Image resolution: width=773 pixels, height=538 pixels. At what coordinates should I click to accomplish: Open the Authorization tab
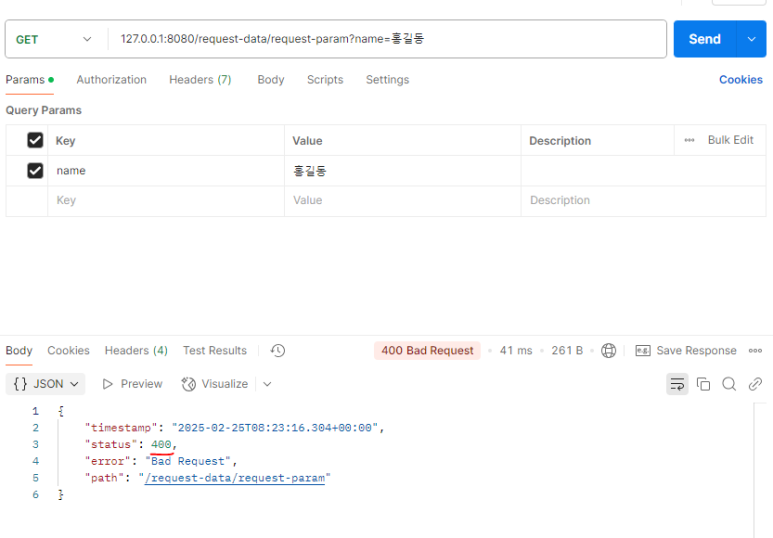point(111,79)
